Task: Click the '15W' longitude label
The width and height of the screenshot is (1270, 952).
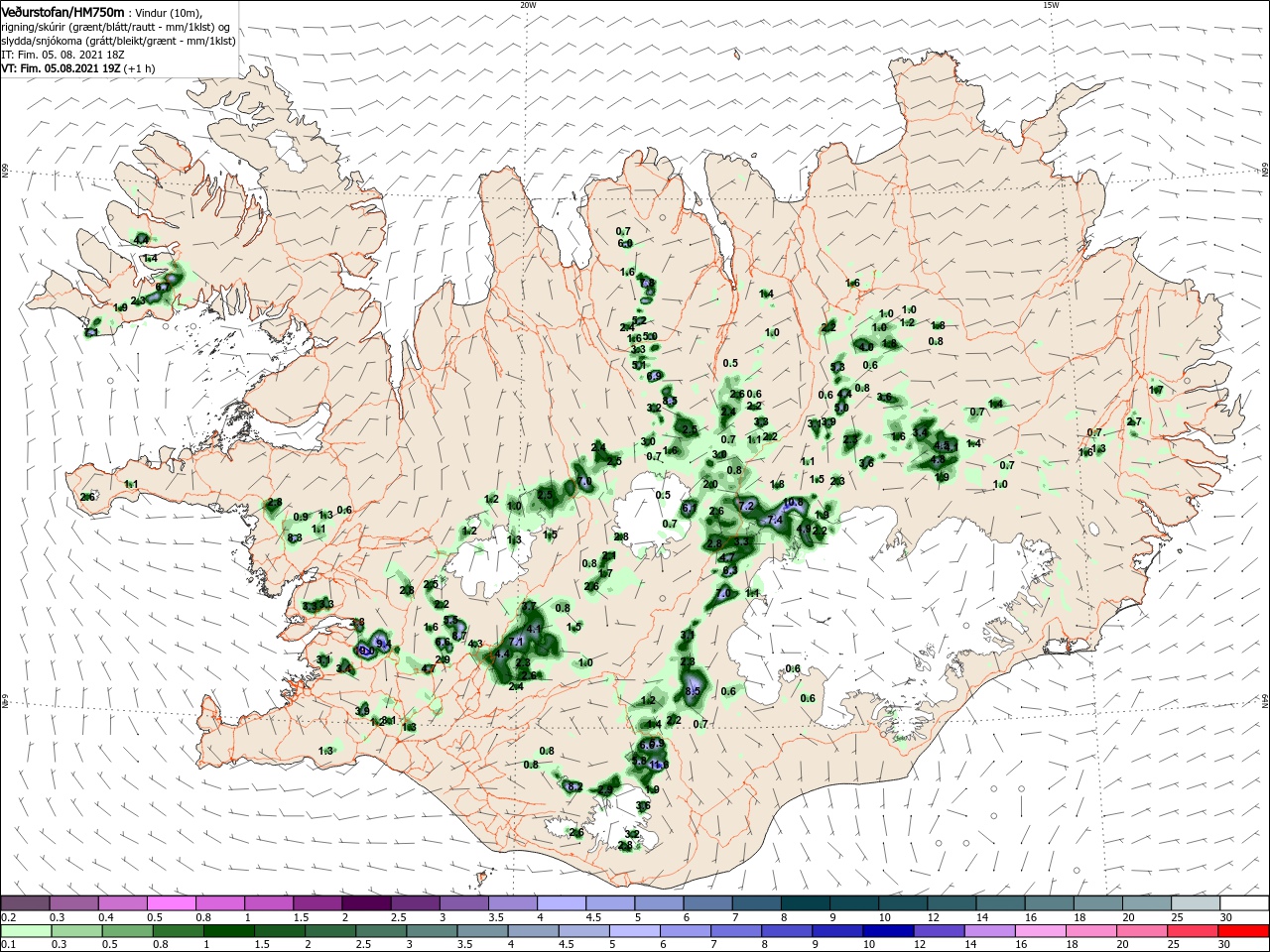Action: (1051, 5)
